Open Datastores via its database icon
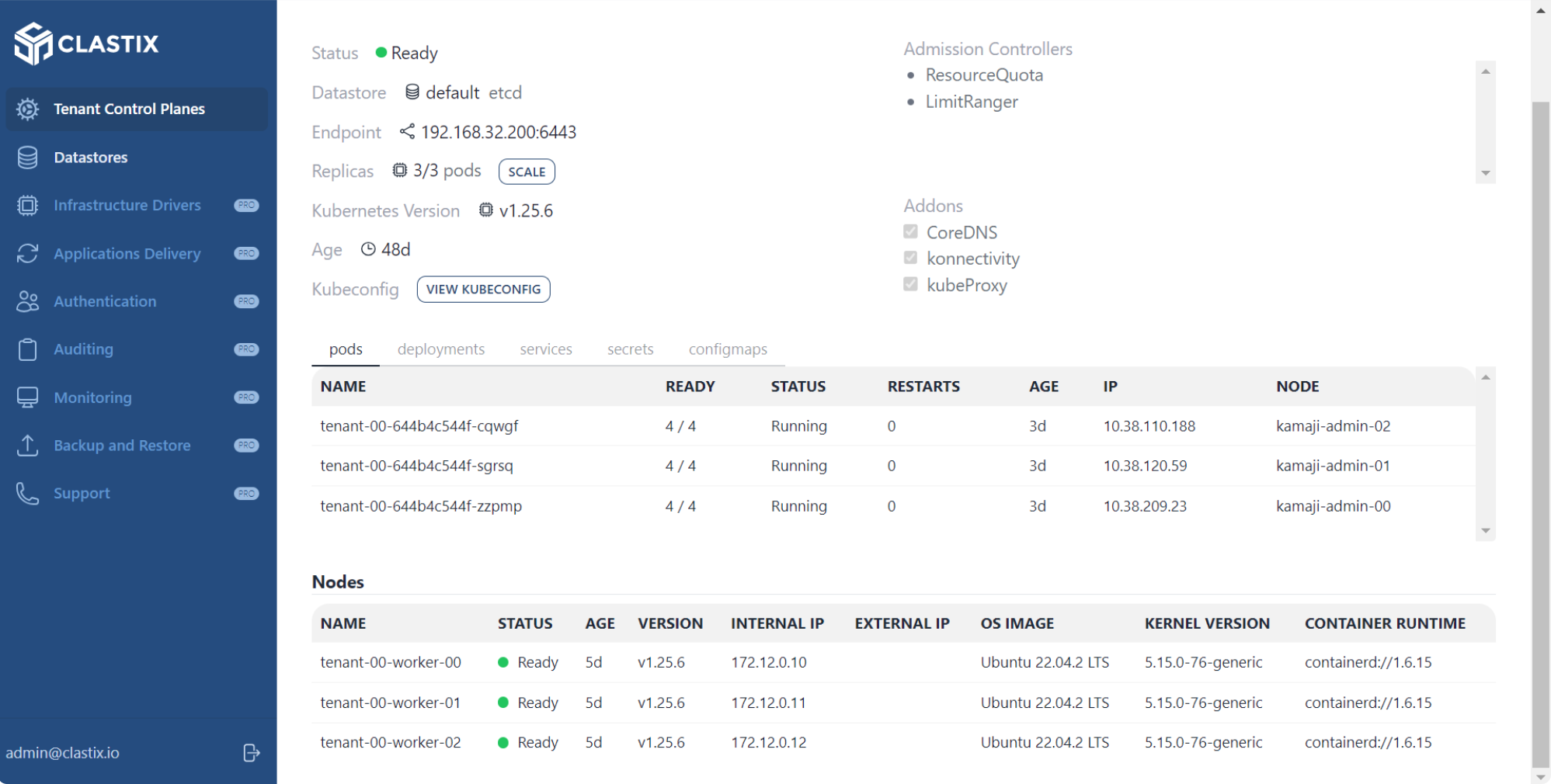The height and width of the screenshot is (784, 1551). 27,158
